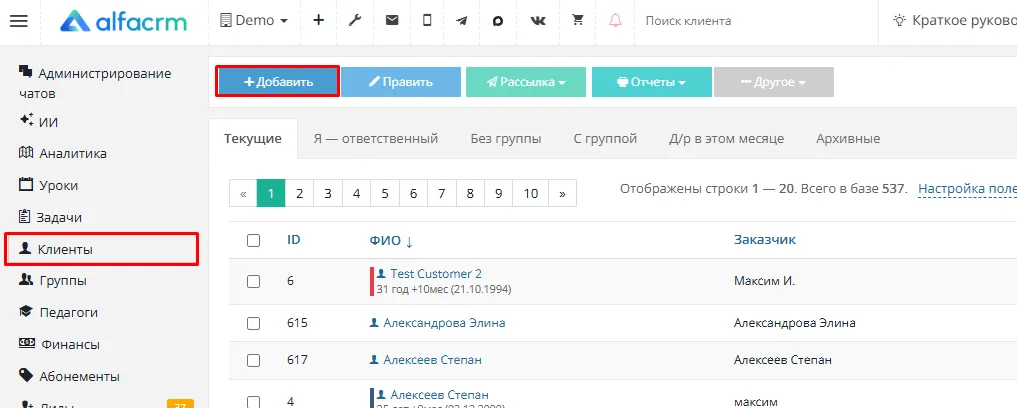Open Задачи in sidebar
The width and height of the screenshot is (1017, 408).
click(x=51, y=217)
